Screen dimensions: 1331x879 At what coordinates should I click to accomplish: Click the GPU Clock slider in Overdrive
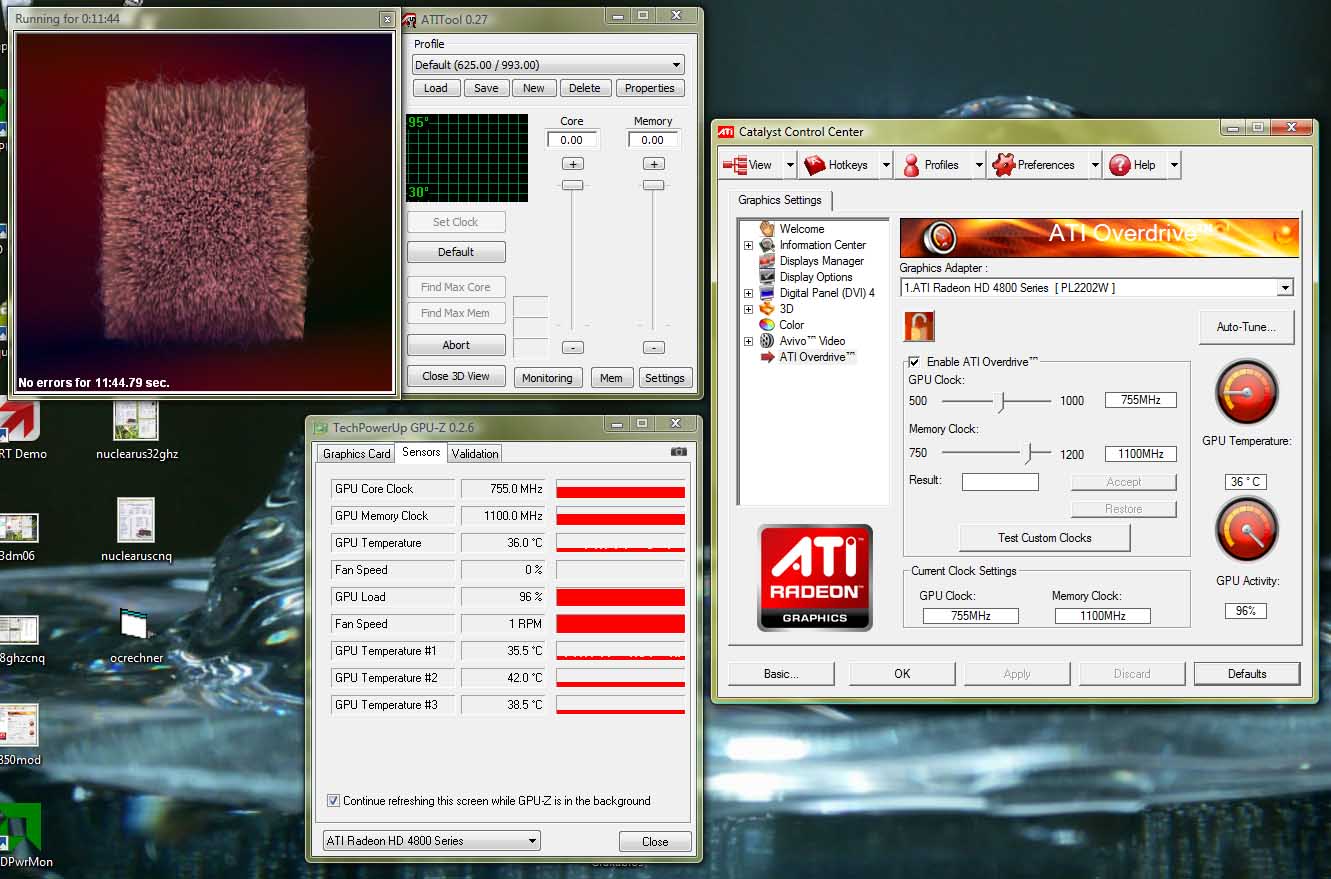[1001, 401]
